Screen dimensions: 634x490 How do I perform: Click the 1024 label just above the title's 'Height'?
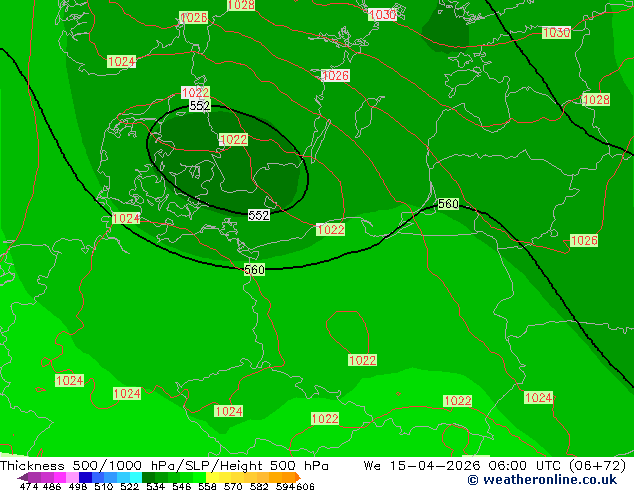tap(229, 412)
